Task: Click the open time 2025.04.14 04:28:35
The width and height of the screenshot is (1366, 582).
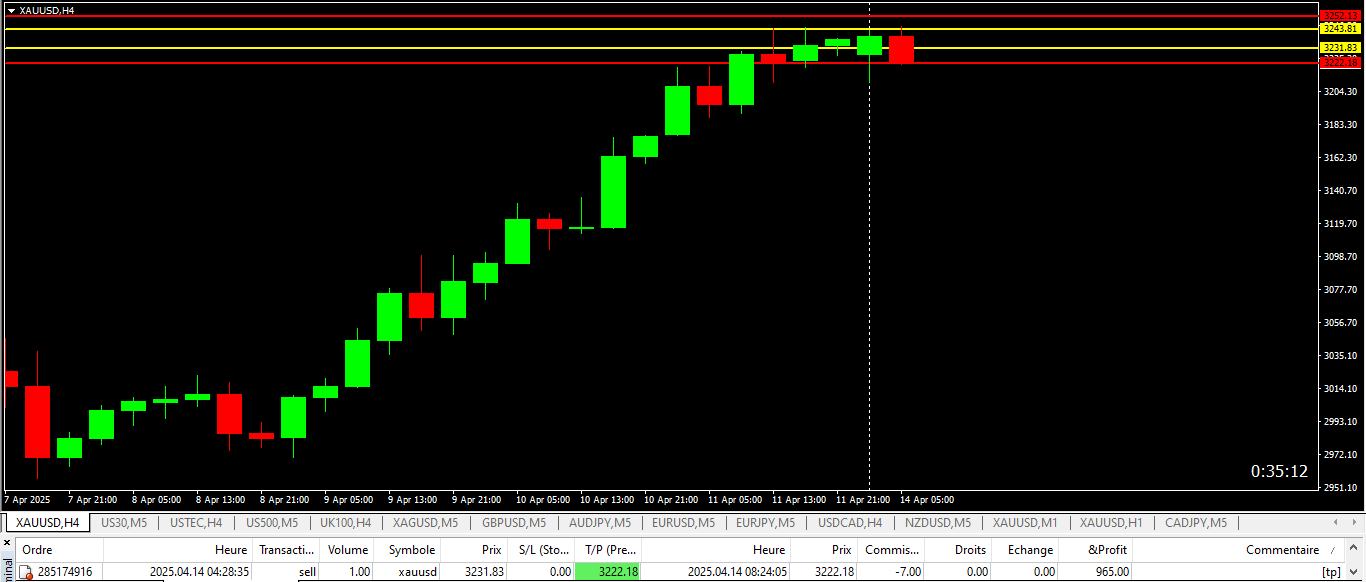Action: pos(199,572)
